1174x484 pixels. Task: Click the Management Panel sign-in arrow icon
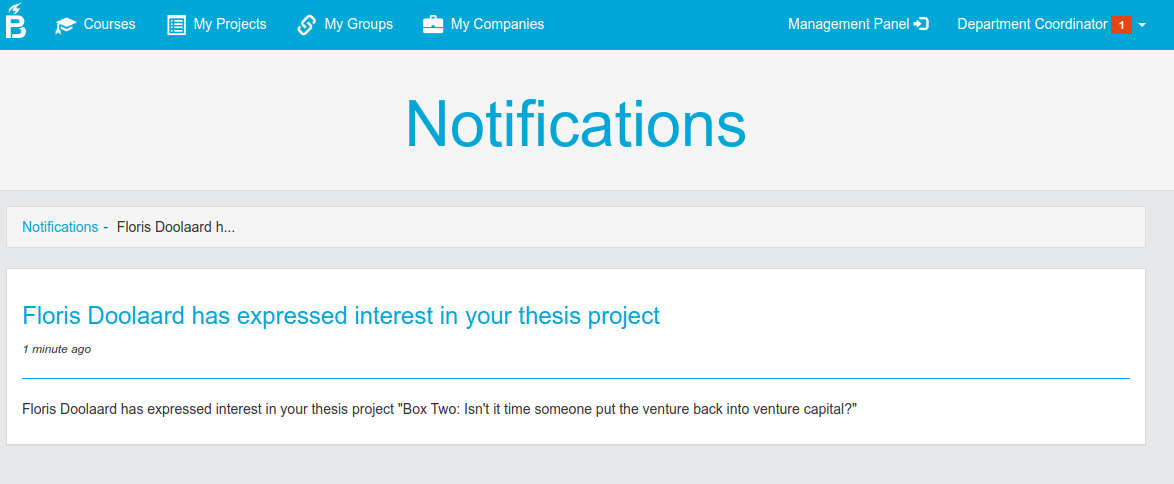921,25
